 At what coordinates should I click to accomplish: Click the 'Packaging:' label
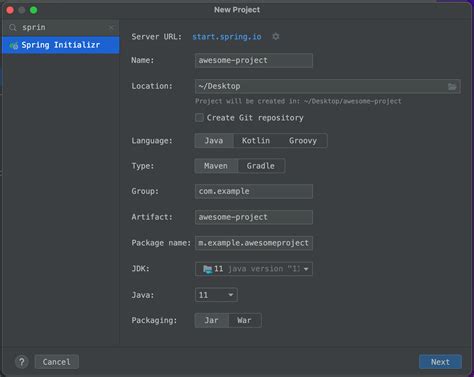click(154, 320)
